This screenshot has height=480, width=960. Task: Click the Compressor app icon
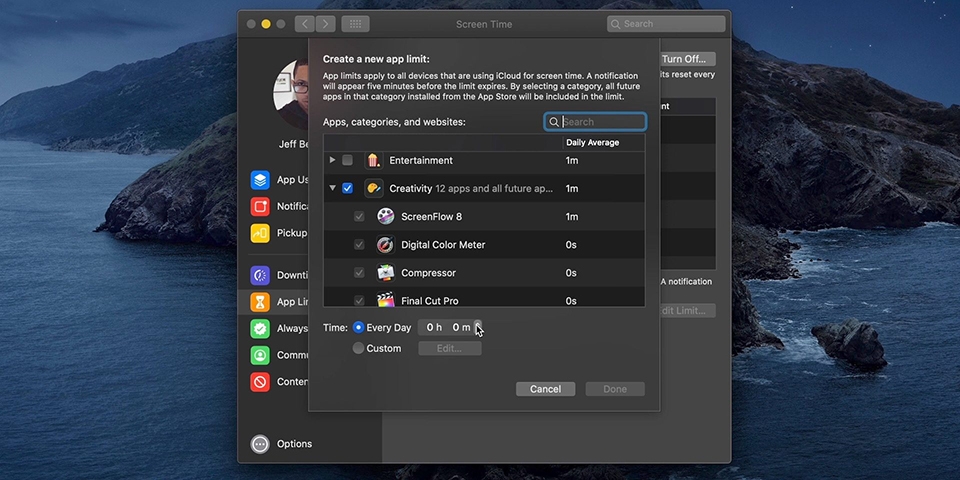(x=385, y=272)
